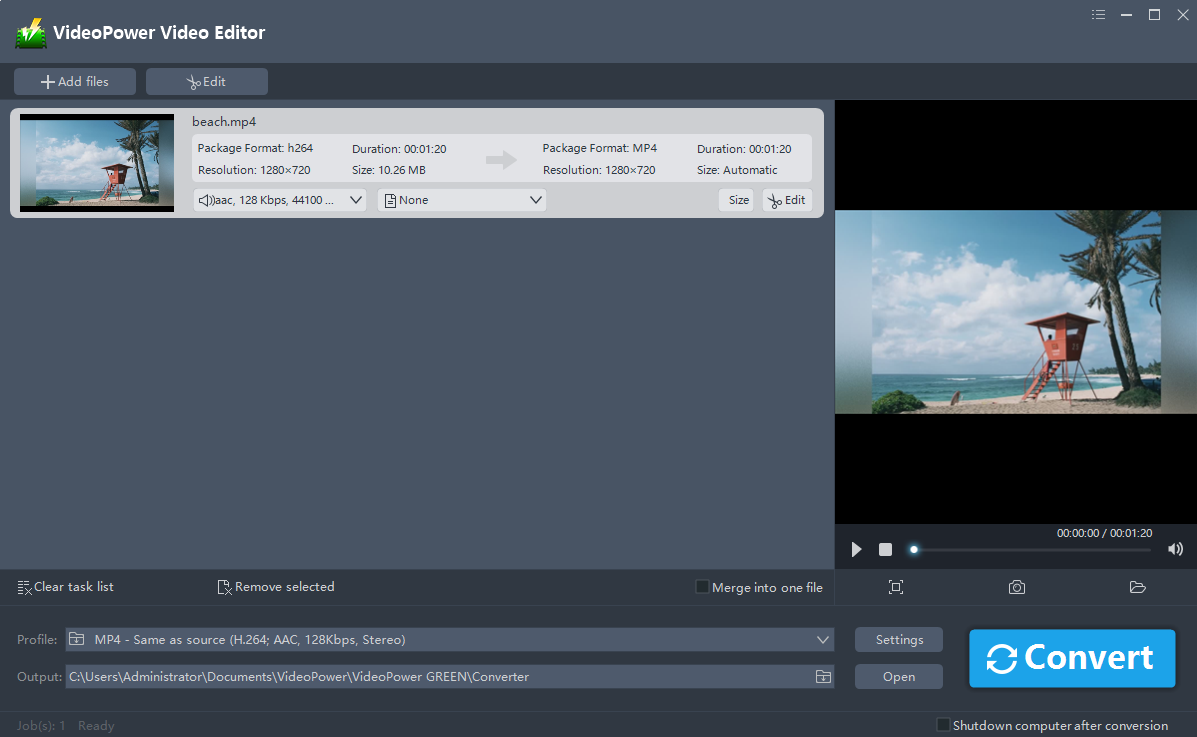Click Add files in the toolbar

click(75, 82)
